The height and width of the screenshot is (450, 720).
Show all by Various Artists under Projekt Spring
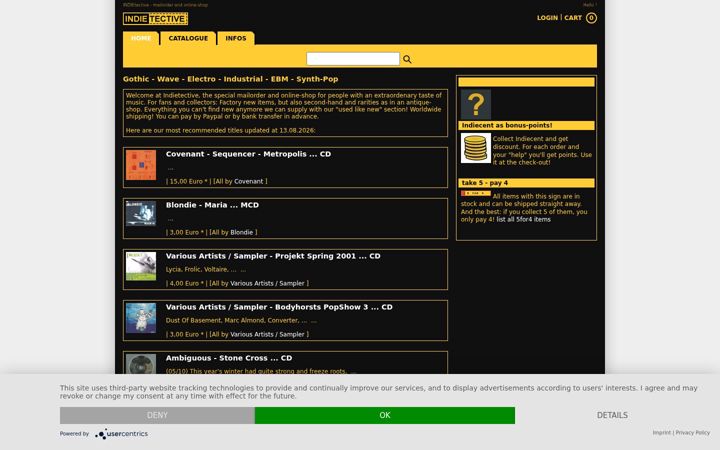click(x=267, y=283)
